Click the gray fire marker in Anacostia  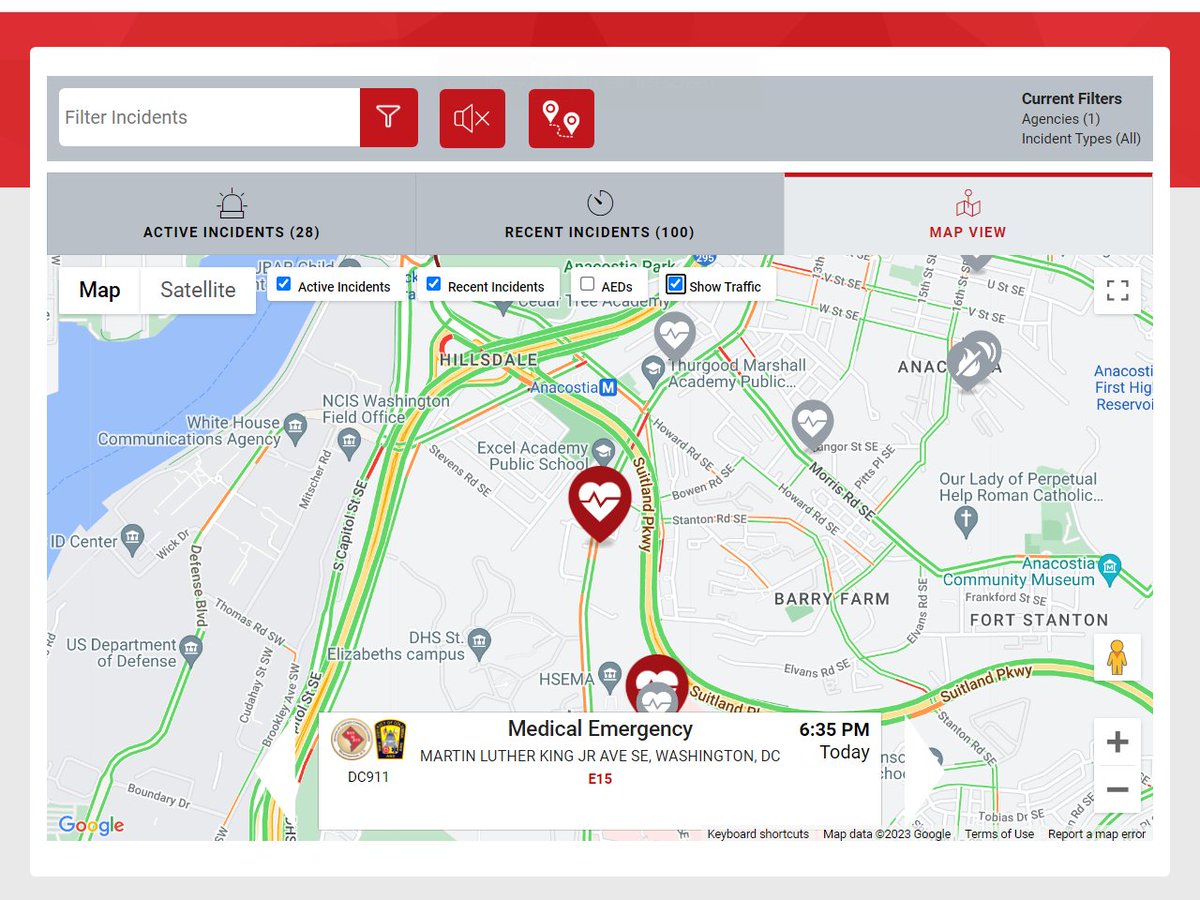point(968,364)
